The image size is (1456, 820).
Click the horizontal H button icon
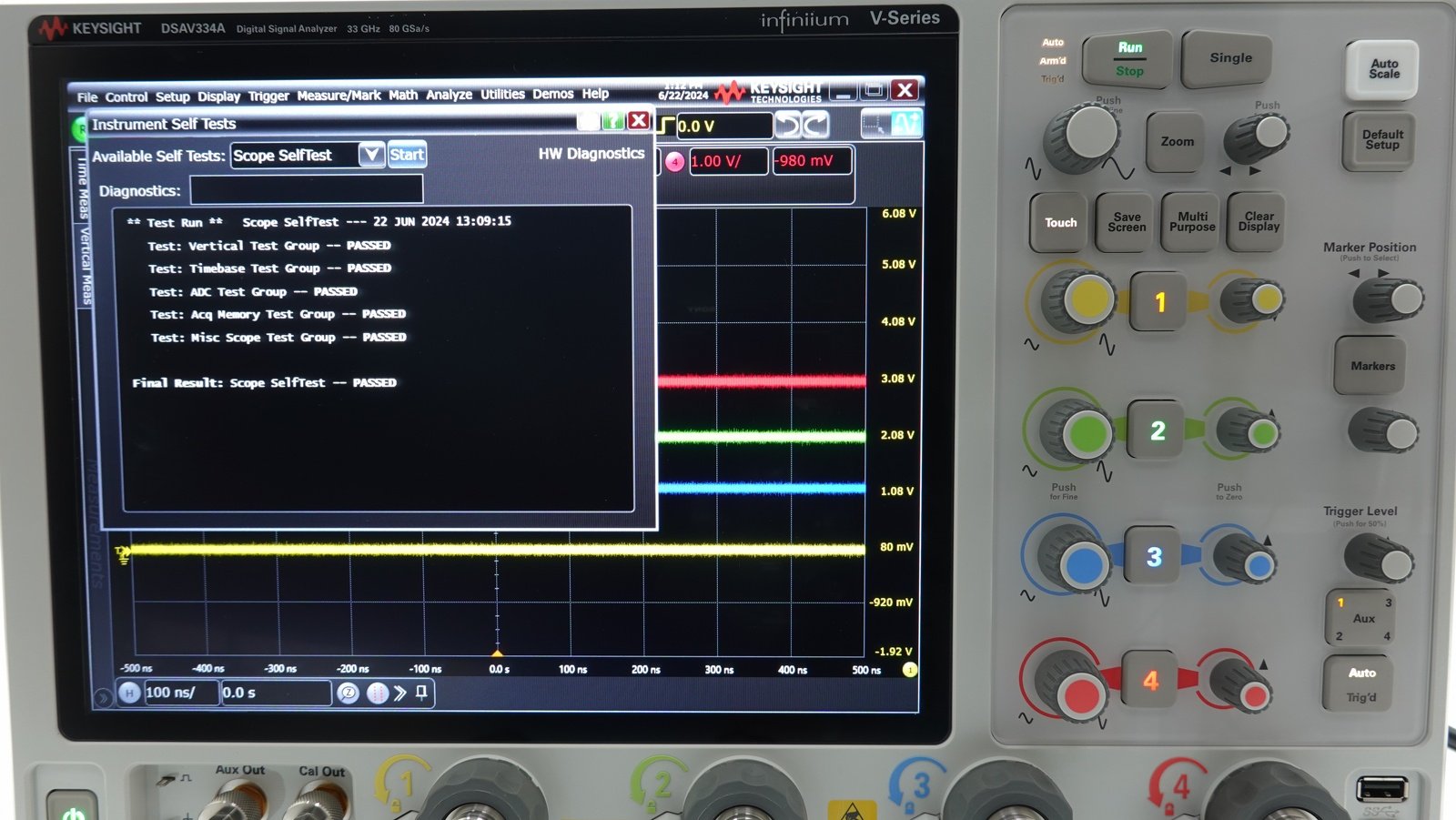coord(129,693)
